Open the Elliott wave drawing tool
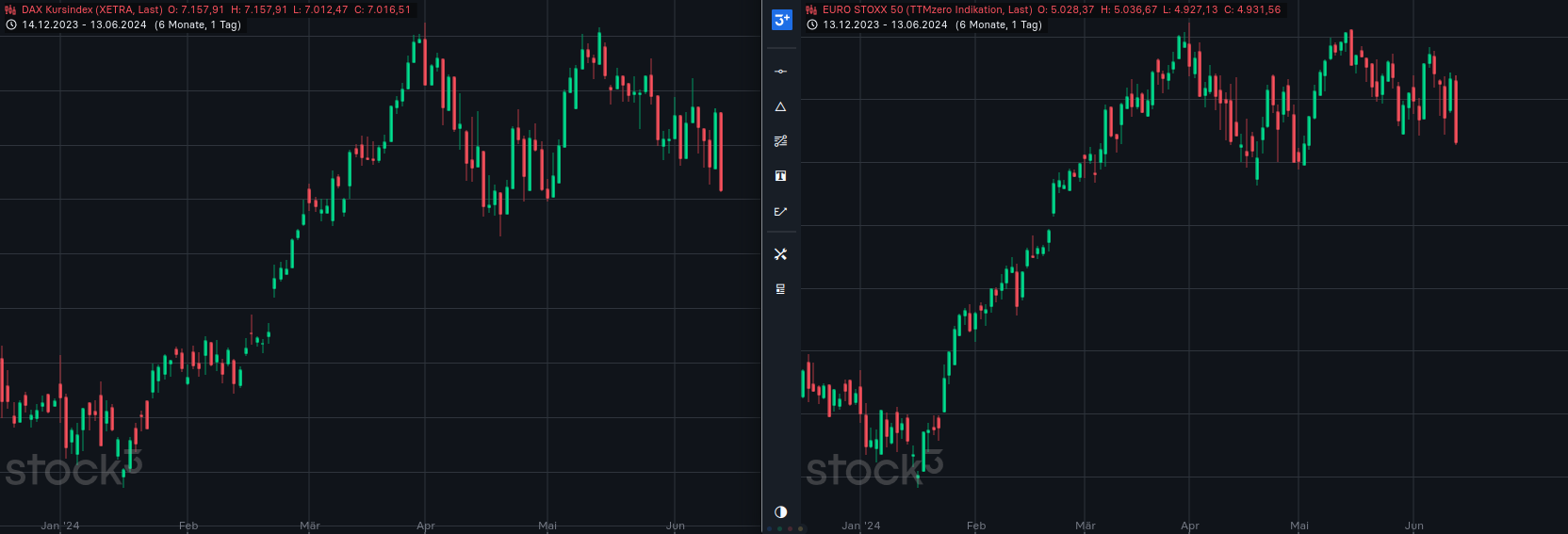 (780, 212)
